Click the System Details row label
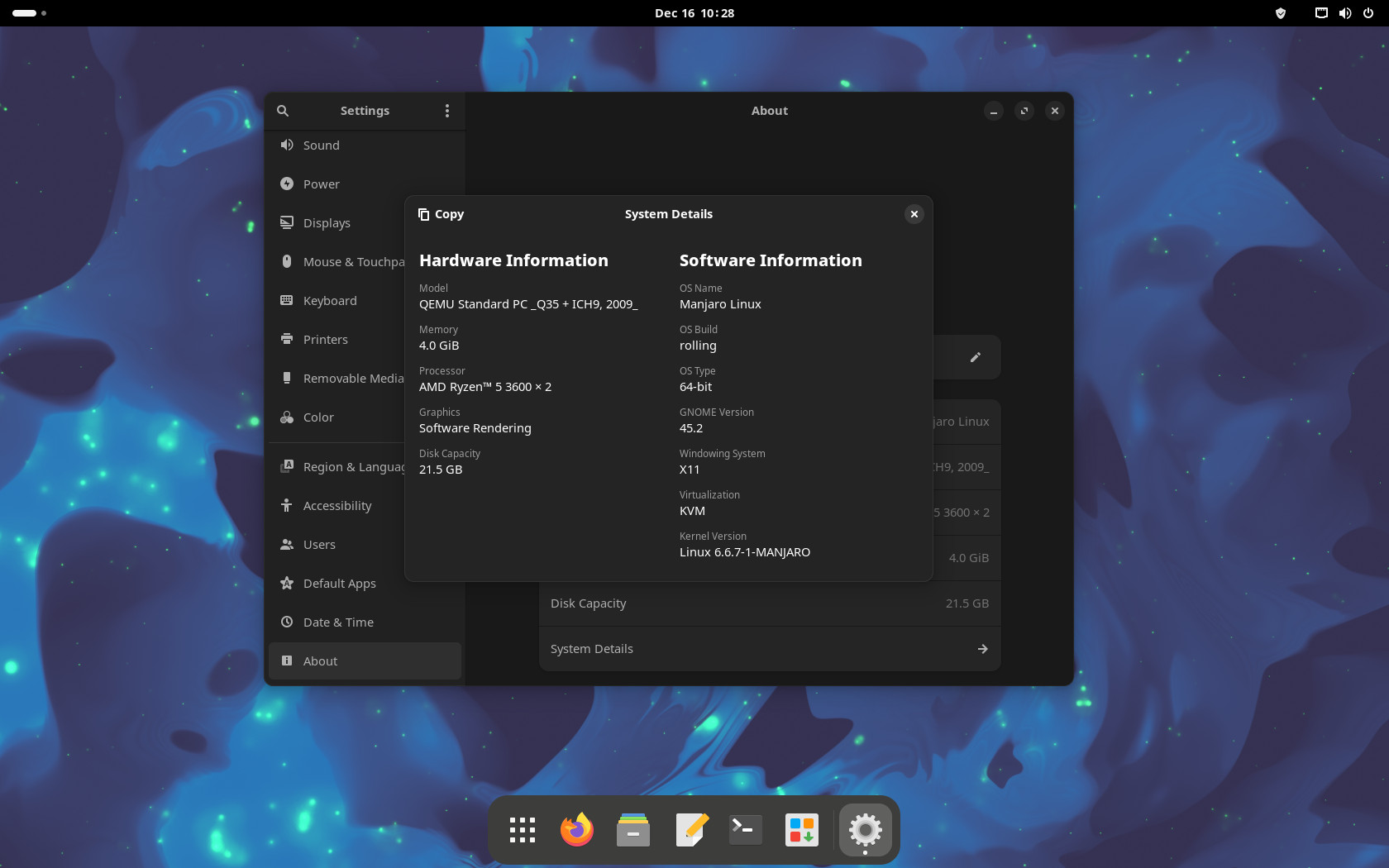Image resolution: width=1389 pixels, height=868 pixels. point(592,649)
